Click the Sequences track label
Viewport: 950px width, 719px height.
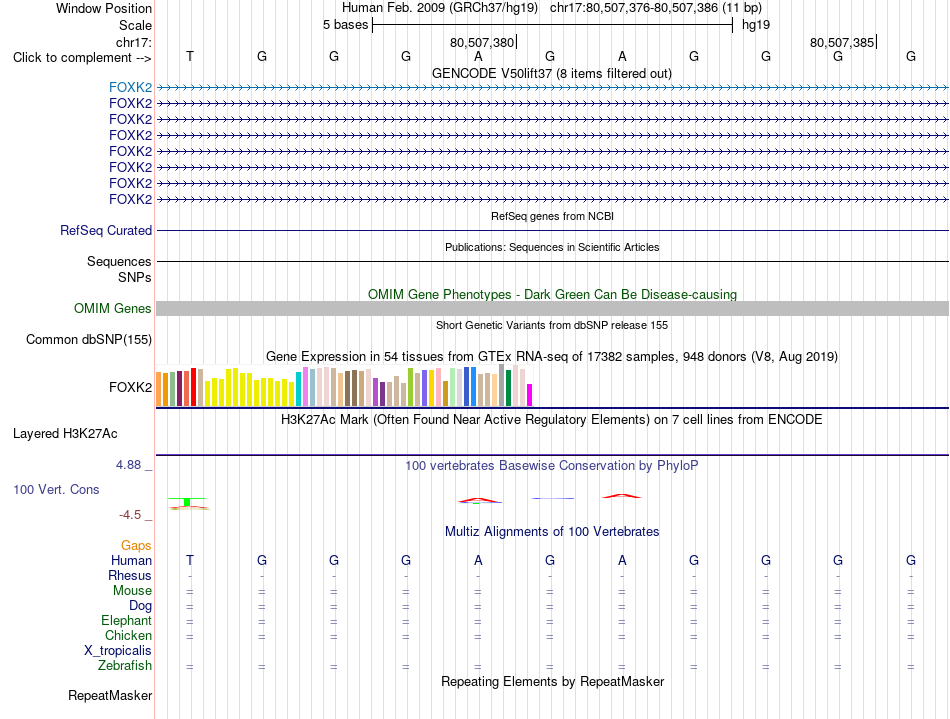click(119, 261)
